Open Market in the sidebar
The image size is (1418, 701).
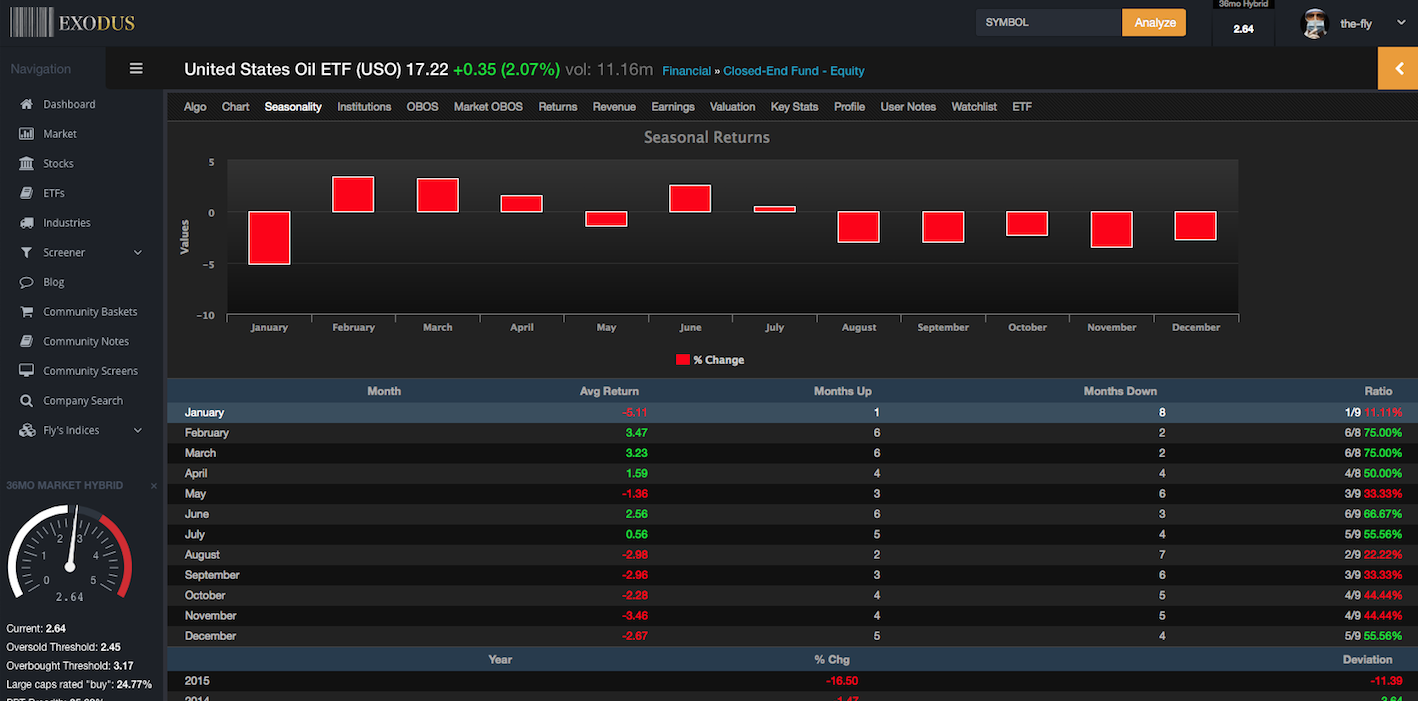[x=60, y=134]
